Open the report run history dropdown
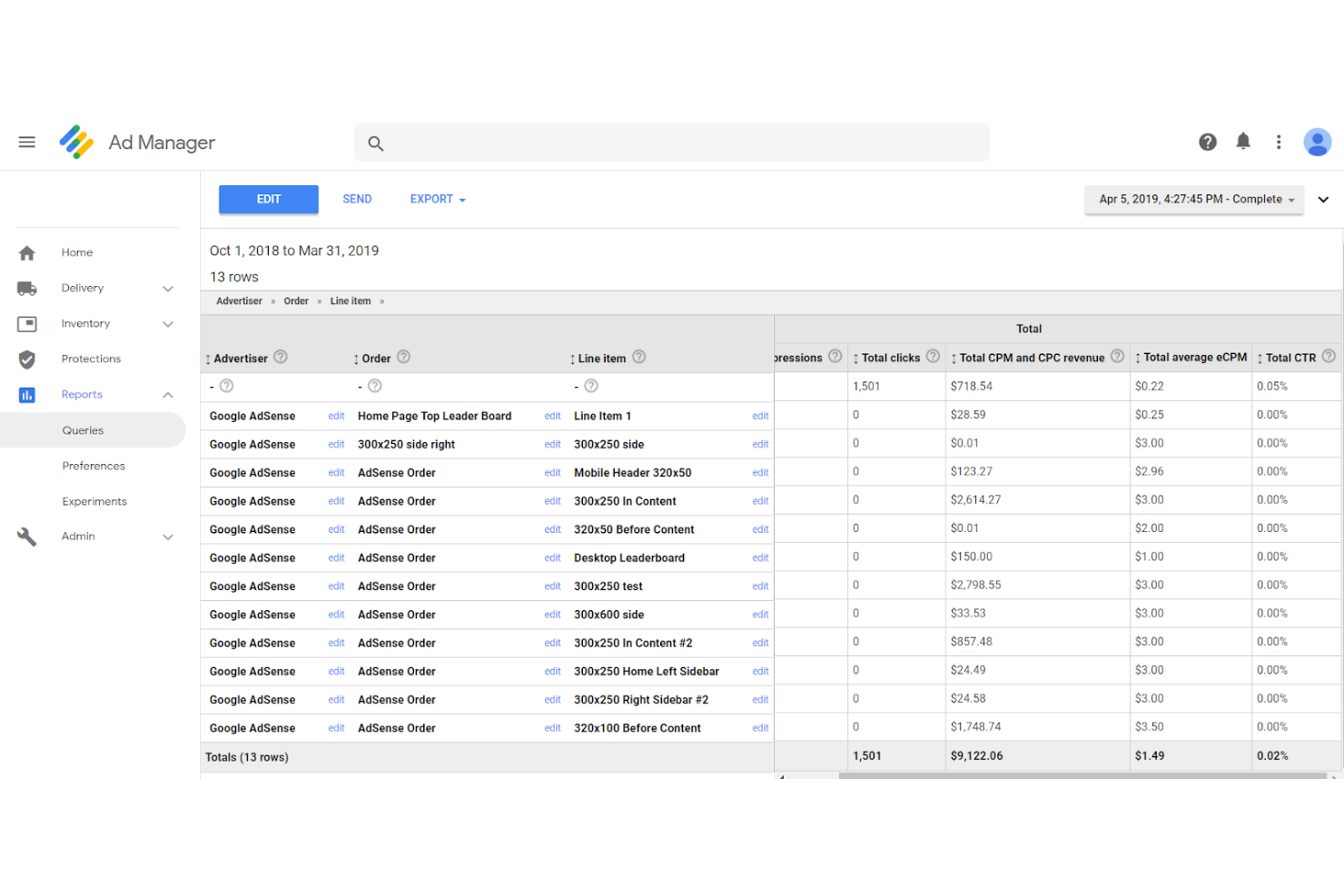1344x896 pixels. click(1193, 199)
